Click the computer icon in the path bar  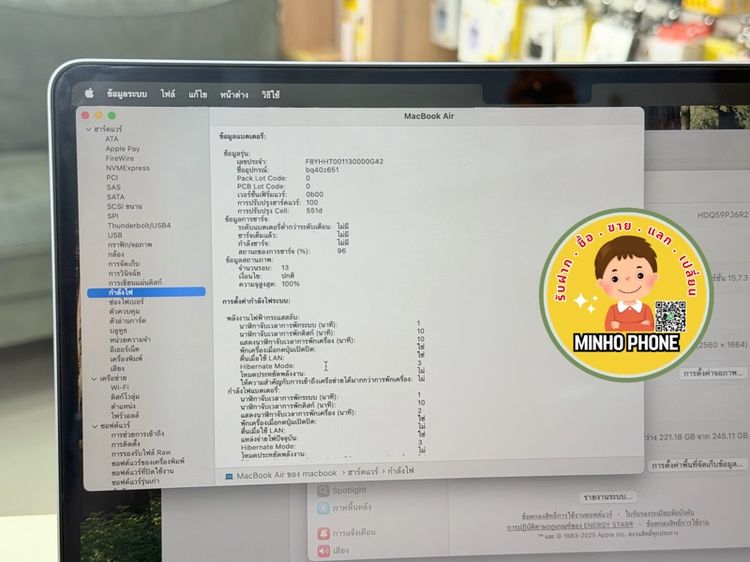[229, 476]
